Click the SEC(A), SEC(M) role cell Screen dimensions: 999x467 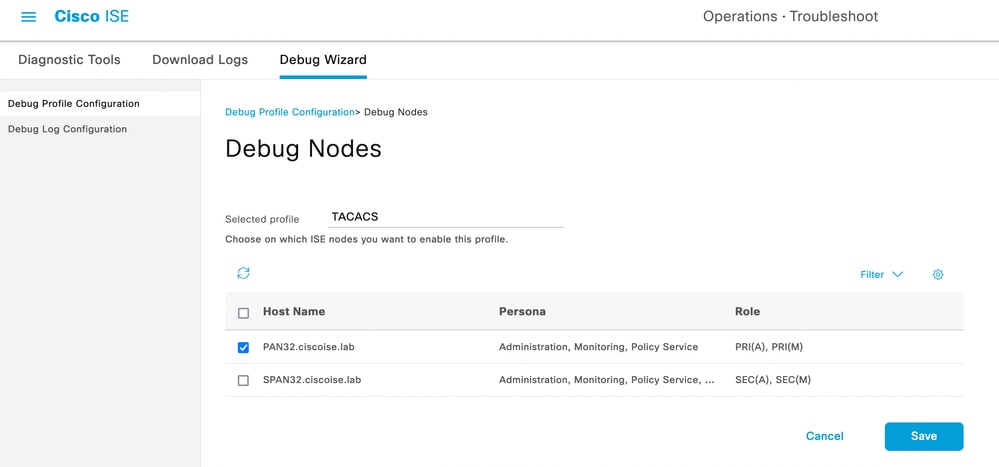pos(773,380)
